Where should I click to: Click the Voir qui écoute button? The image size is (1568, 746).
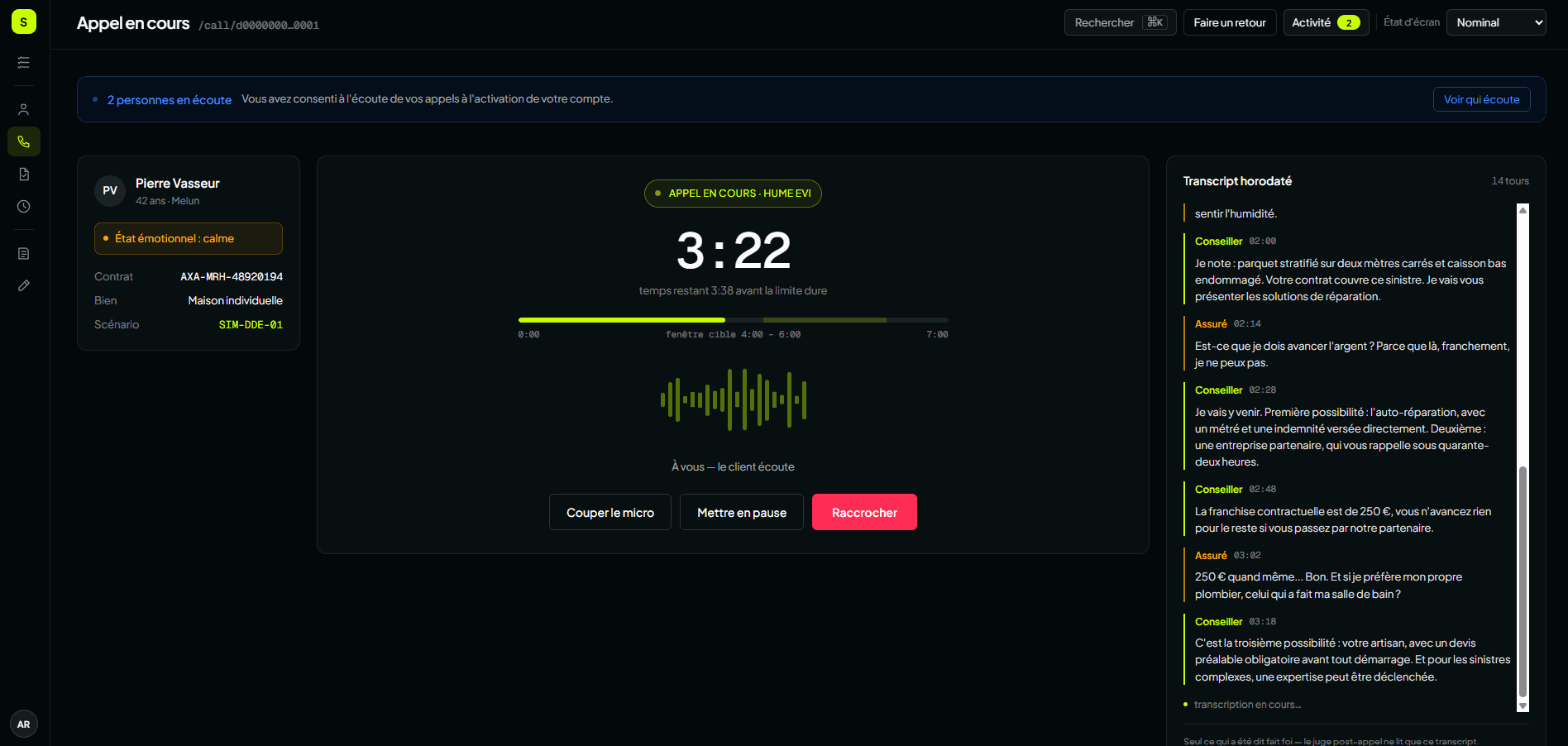click(1481, 99)
